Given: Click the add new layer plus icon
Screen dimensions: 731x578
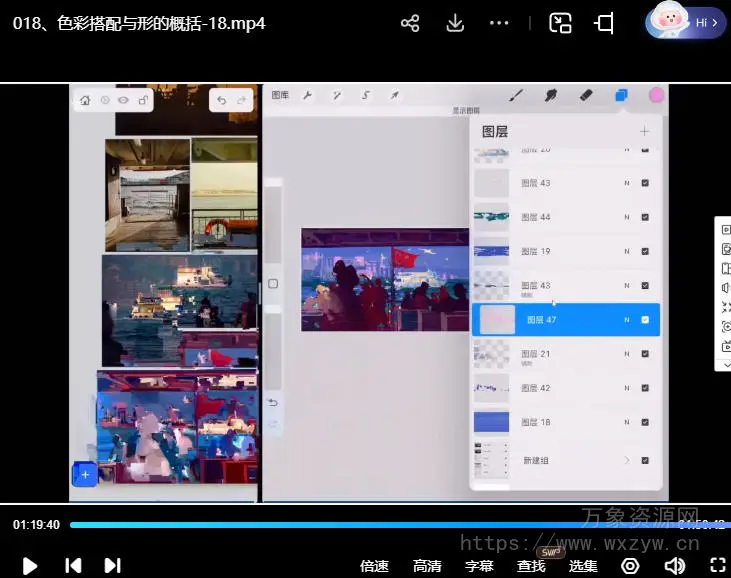Looking at the screenshot, I should tap(644, 131).
